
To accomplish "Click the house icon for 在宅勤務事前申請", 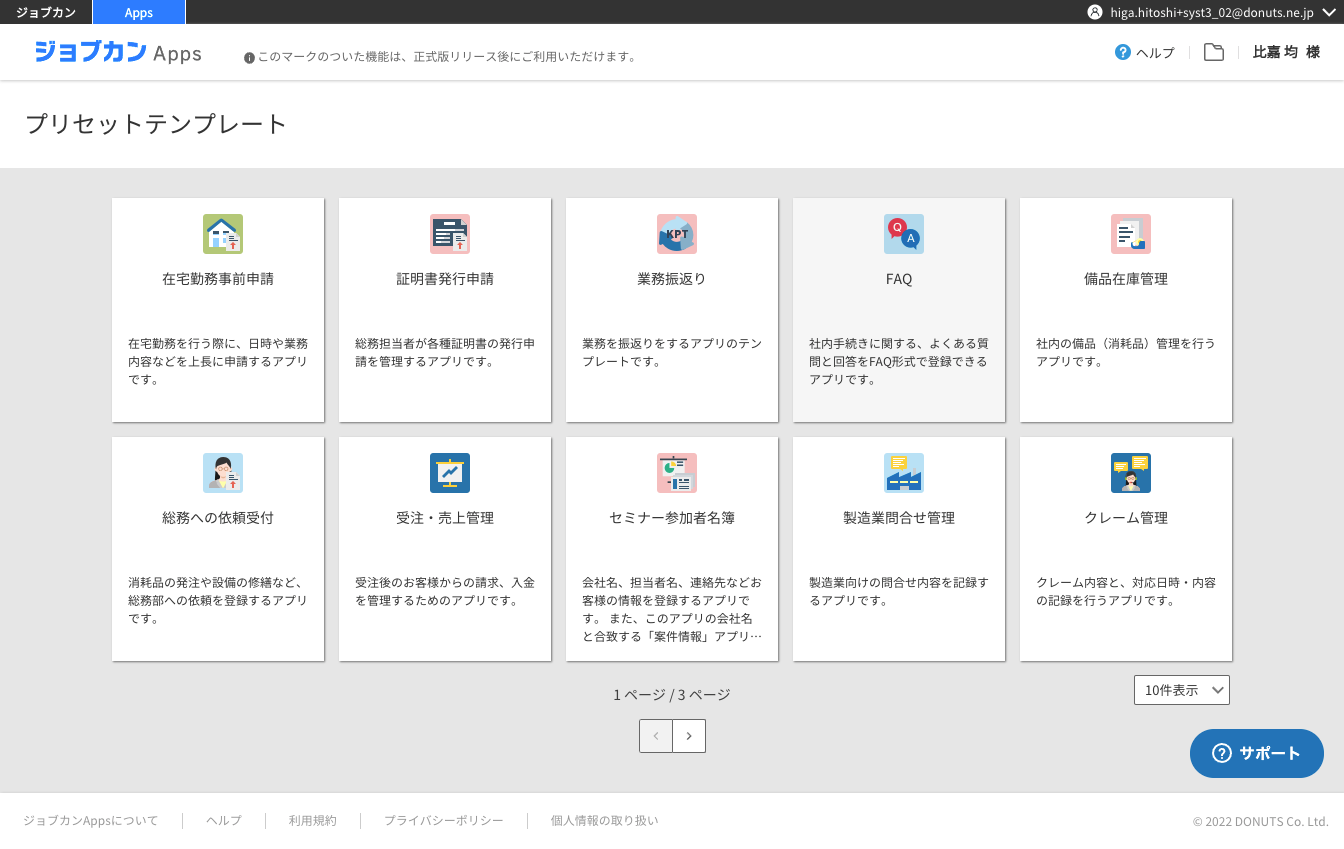I will click(x=222, y=234).
